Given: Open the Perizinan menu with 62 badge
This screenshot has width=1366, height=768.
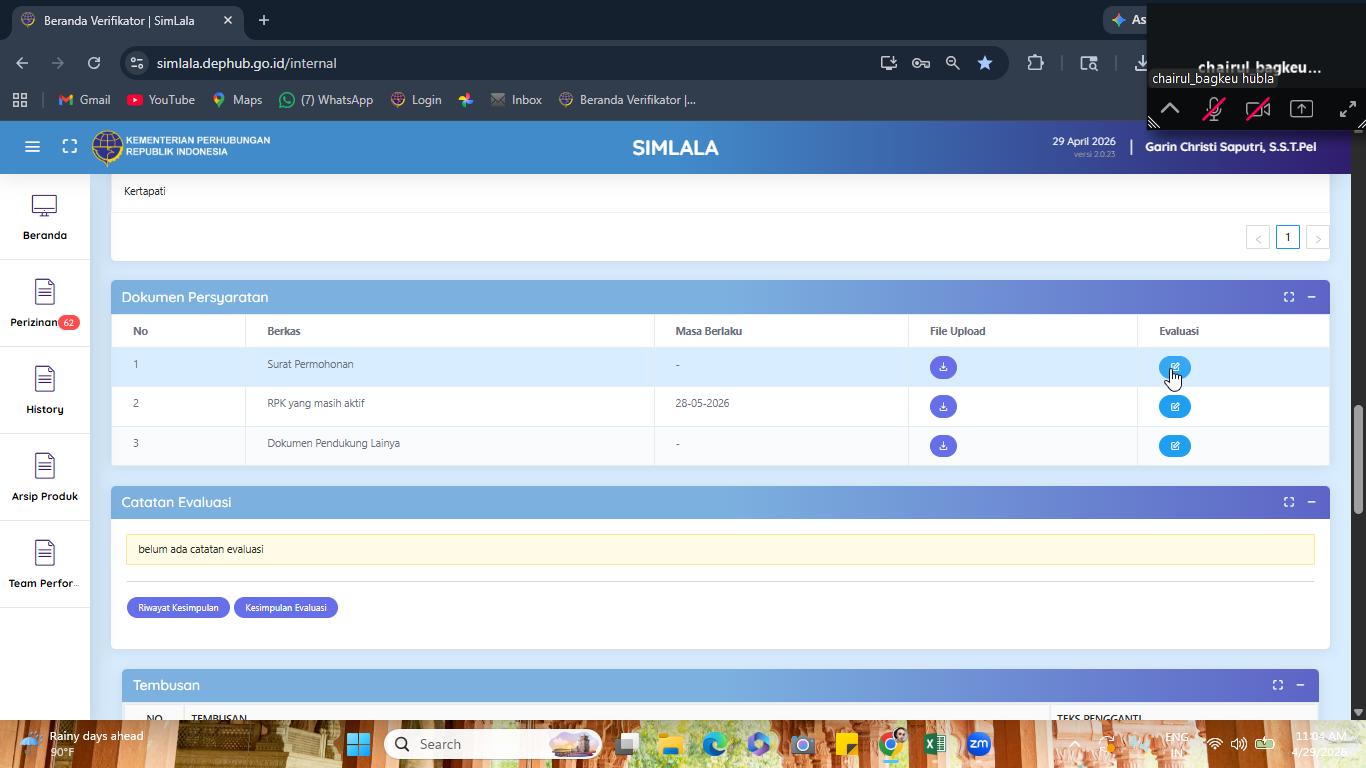Looking at the screenshot, I should pos(45,305).
